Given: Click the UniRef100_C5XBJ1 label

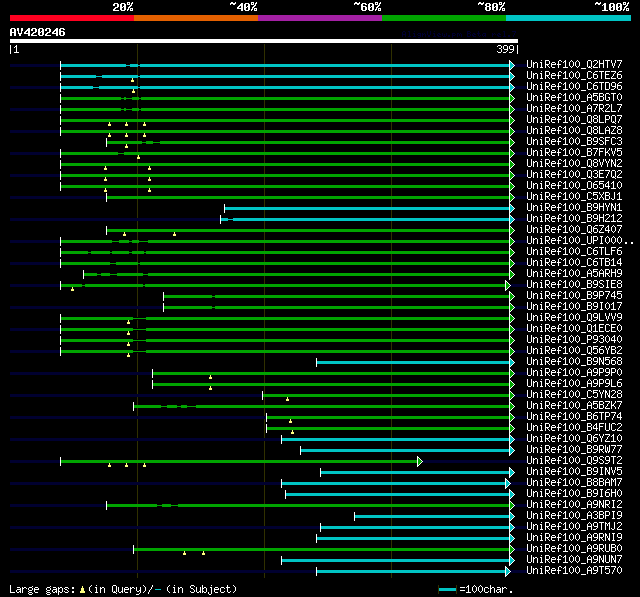Looking at the screenshot, I should coord(574,197).
